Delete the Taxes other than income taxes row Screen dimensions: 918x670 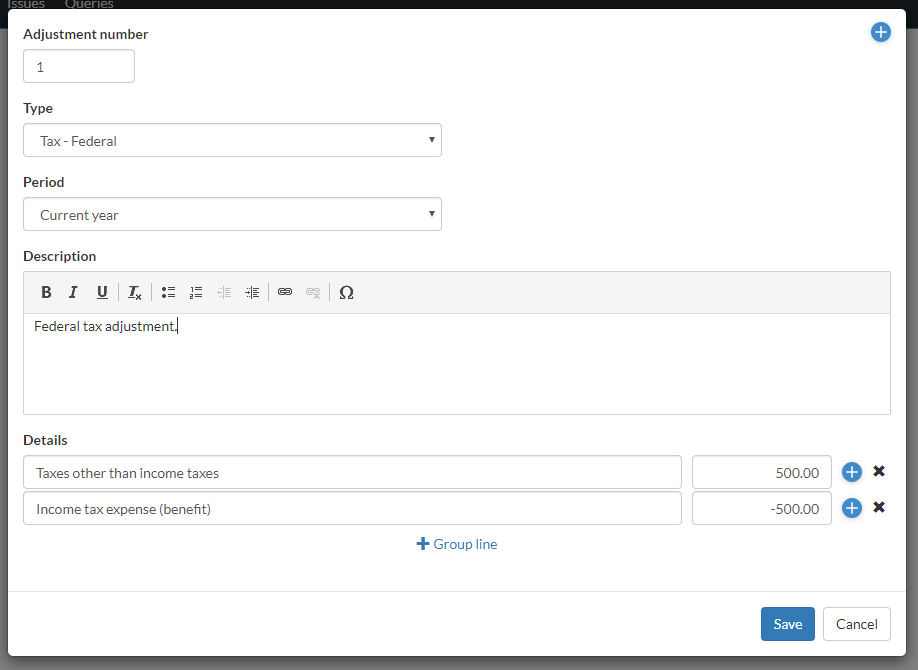pyautogui.click(x=879, y=472)
